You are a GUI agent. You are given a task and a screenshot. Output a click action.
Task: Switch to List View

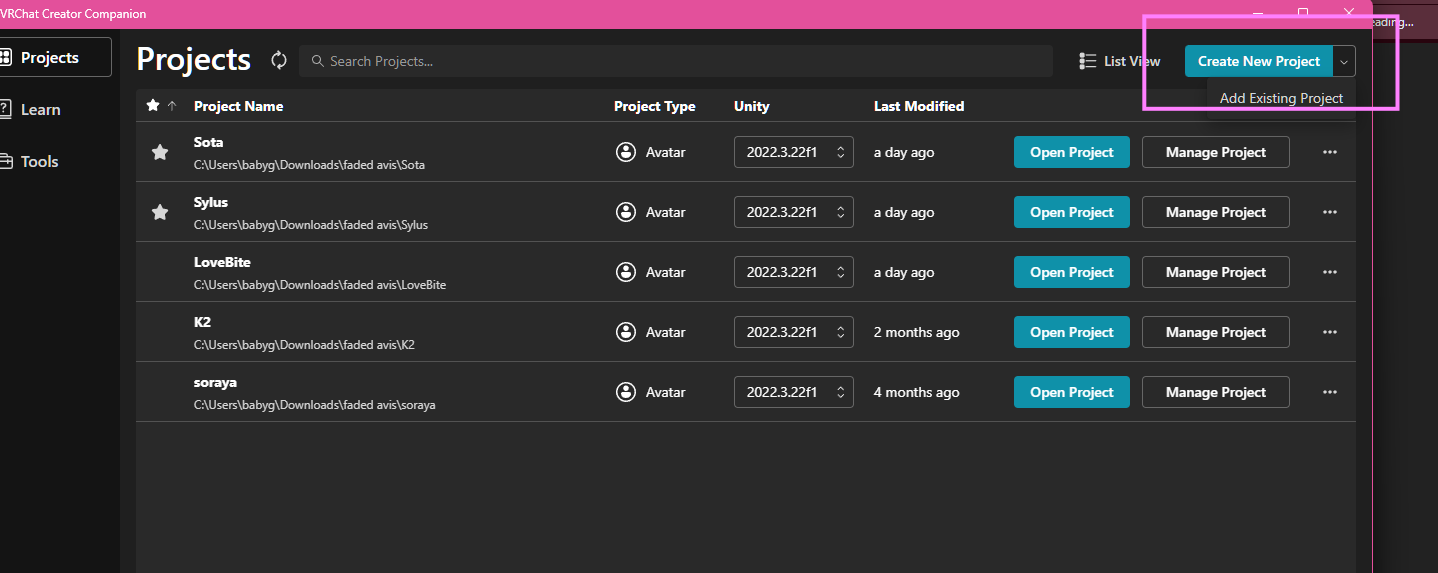pos(1120,61)
